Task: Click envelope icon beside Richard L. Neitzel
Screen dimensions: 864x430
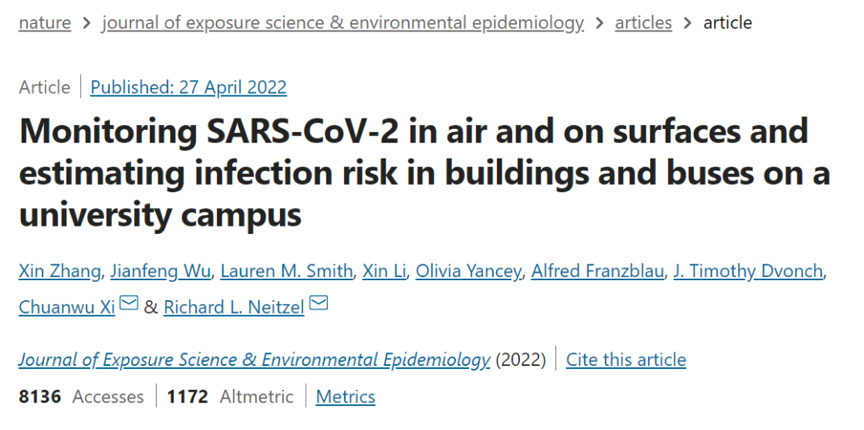Action: click(x=319, y=304)
